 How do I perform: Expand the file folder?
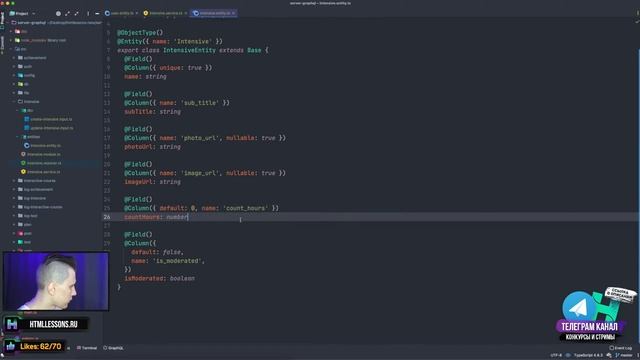[x=15, y=93]
